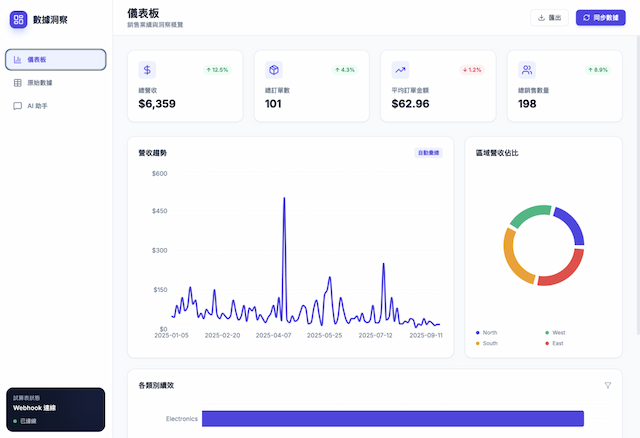Click the Electronics bar in category chart

point(392,418)
